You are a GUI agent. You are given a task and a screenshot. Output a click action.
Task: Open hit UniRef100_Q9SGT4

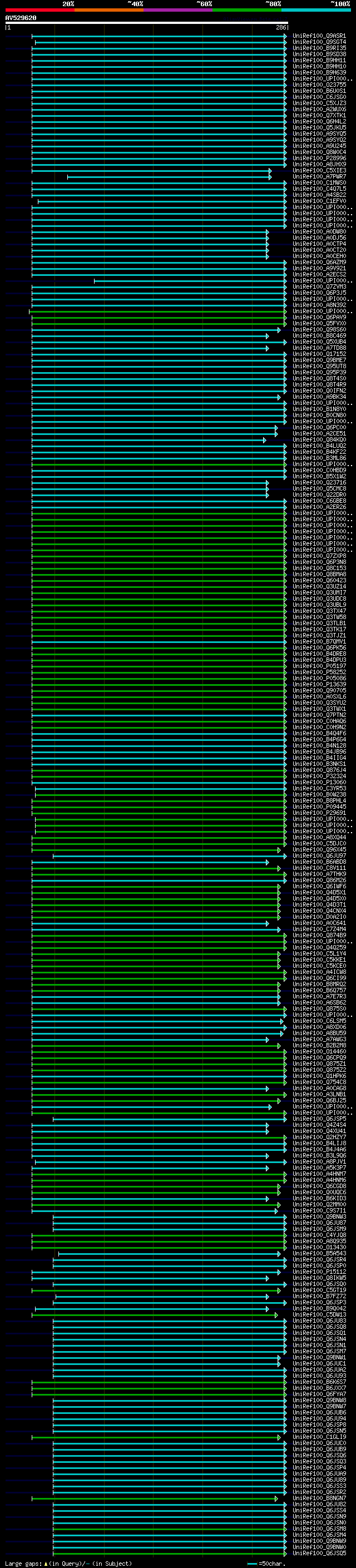319,42
